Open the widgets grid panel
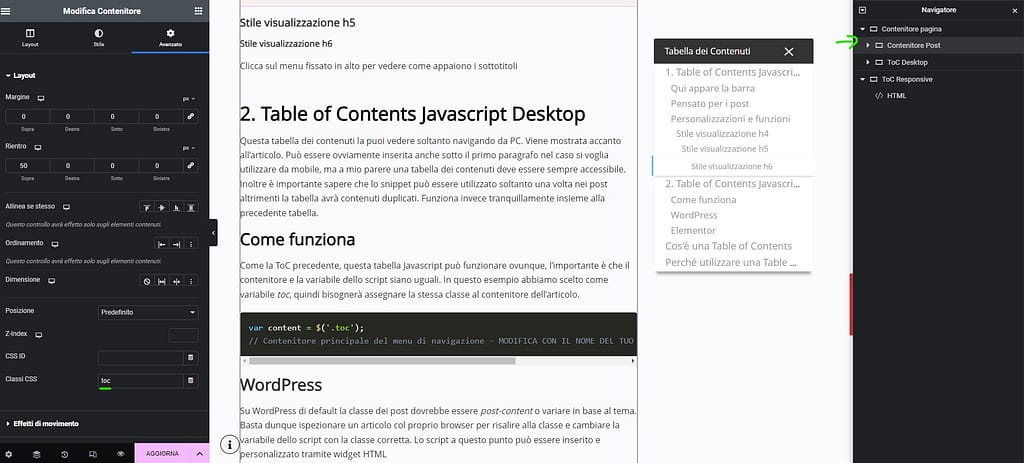The height and width of the screenshot is (463, 1024). click(x=199, y=10)
